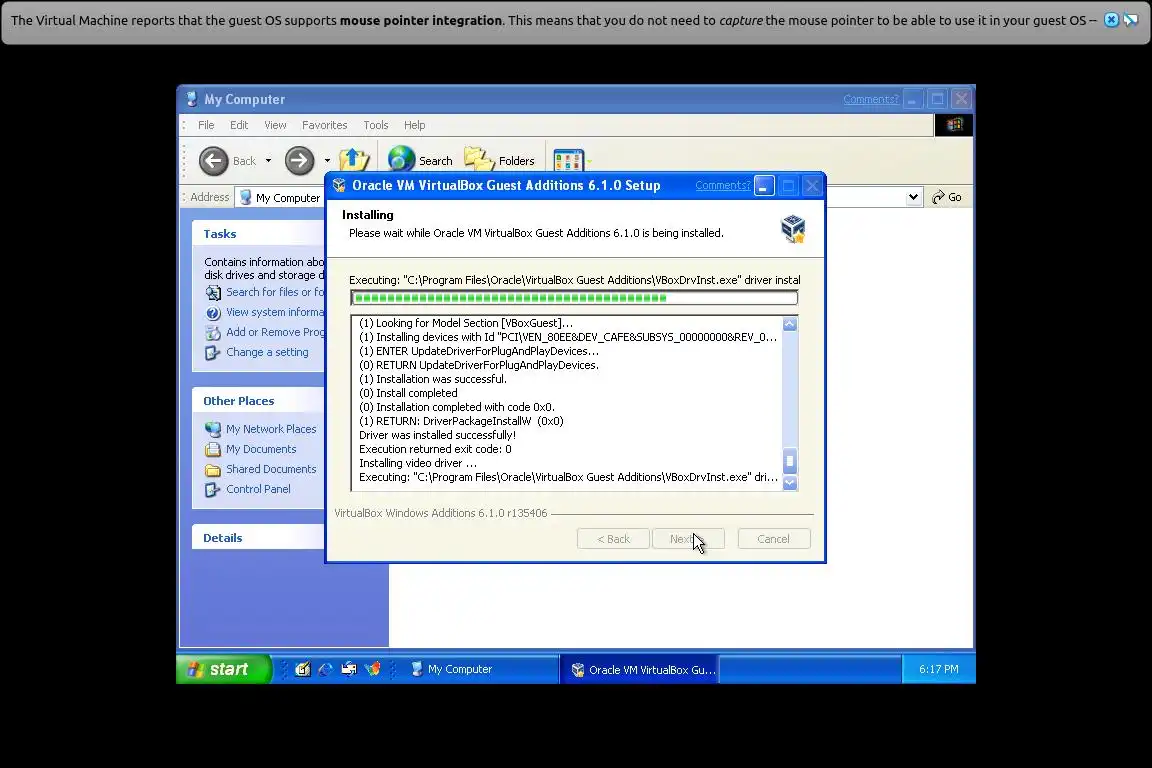Click View system information task link

click(x=275, y=312)
